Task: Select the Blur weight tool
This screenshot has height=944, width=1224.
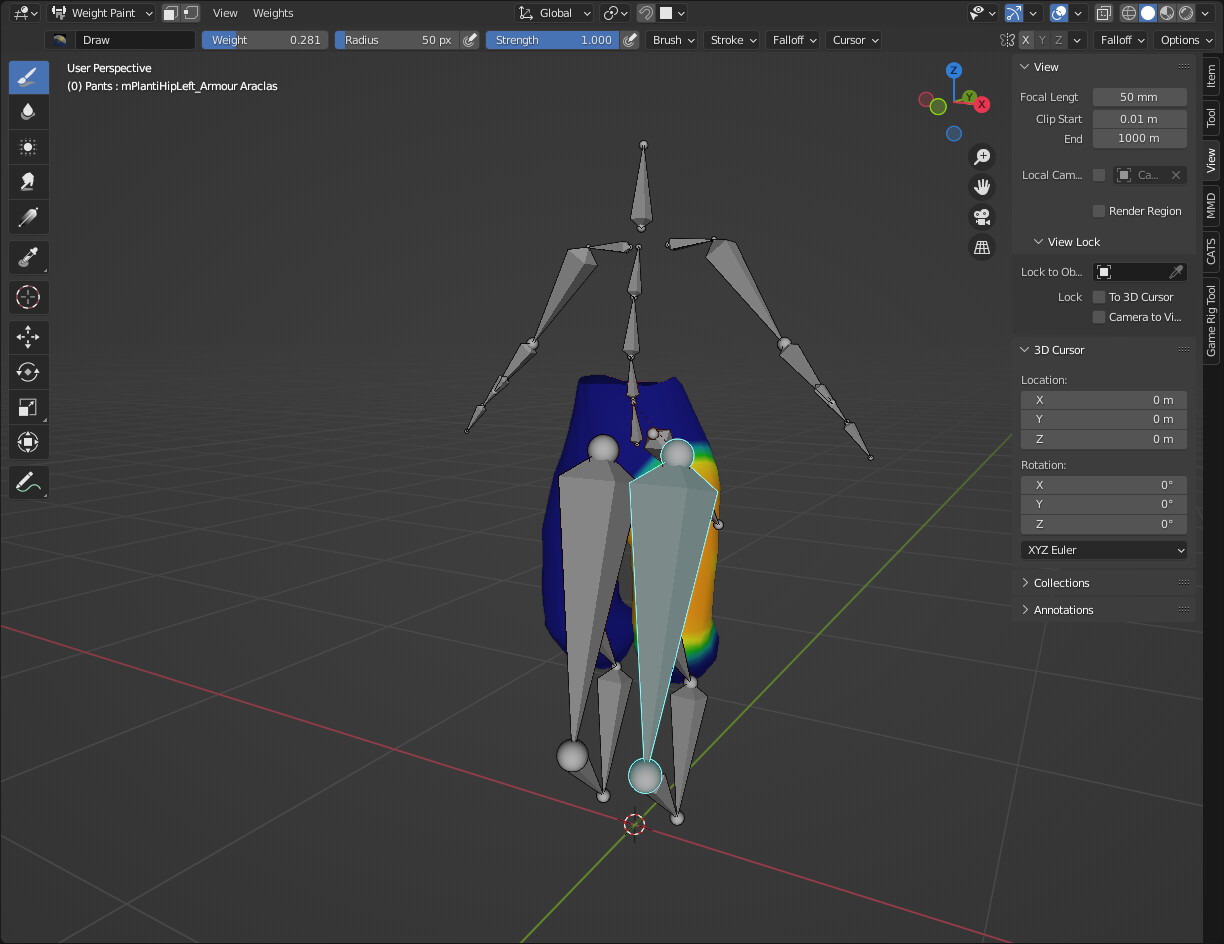Action: click(x=29, y=112)
